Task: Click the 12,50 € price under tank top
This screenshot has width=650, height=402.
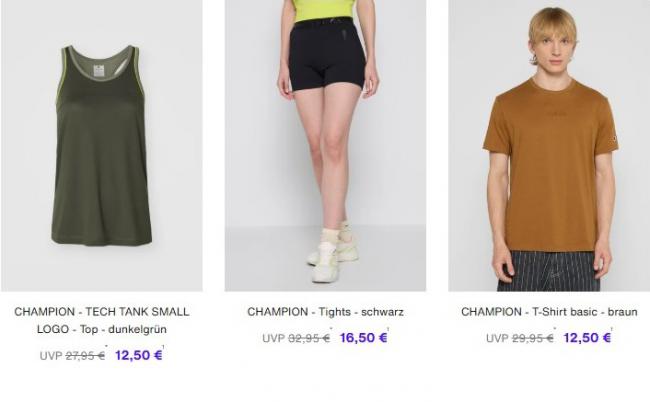Action: tap(138, 355)
